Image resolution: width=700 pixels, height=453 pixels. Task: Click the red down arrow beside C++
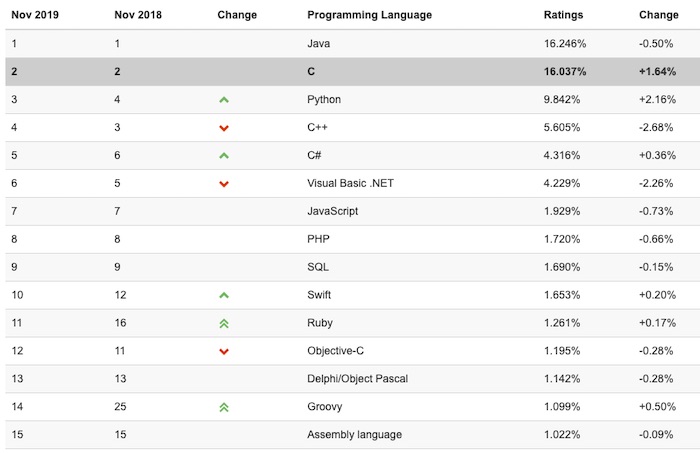pos(224,128)
